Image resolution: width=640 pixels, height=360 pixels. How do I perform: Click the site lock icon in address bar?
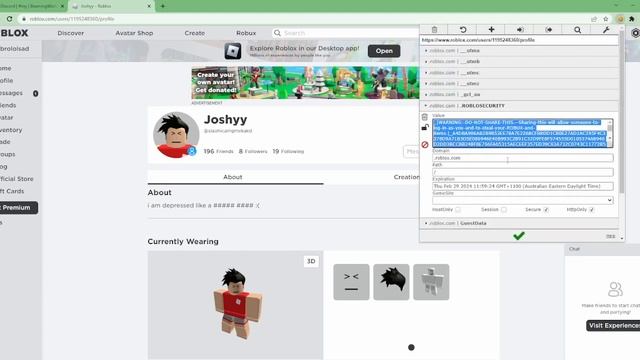click(x=24, y=19)
